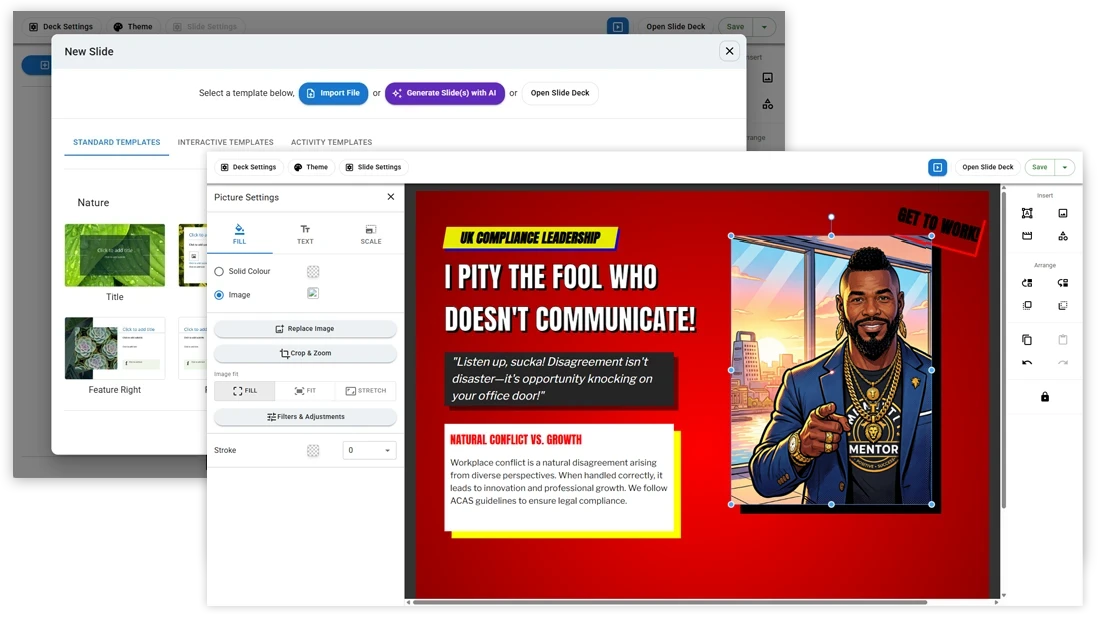This screenshot has height=622, width=1098.
Task: Undo the last edit
Action: [x=1027, y=363]
